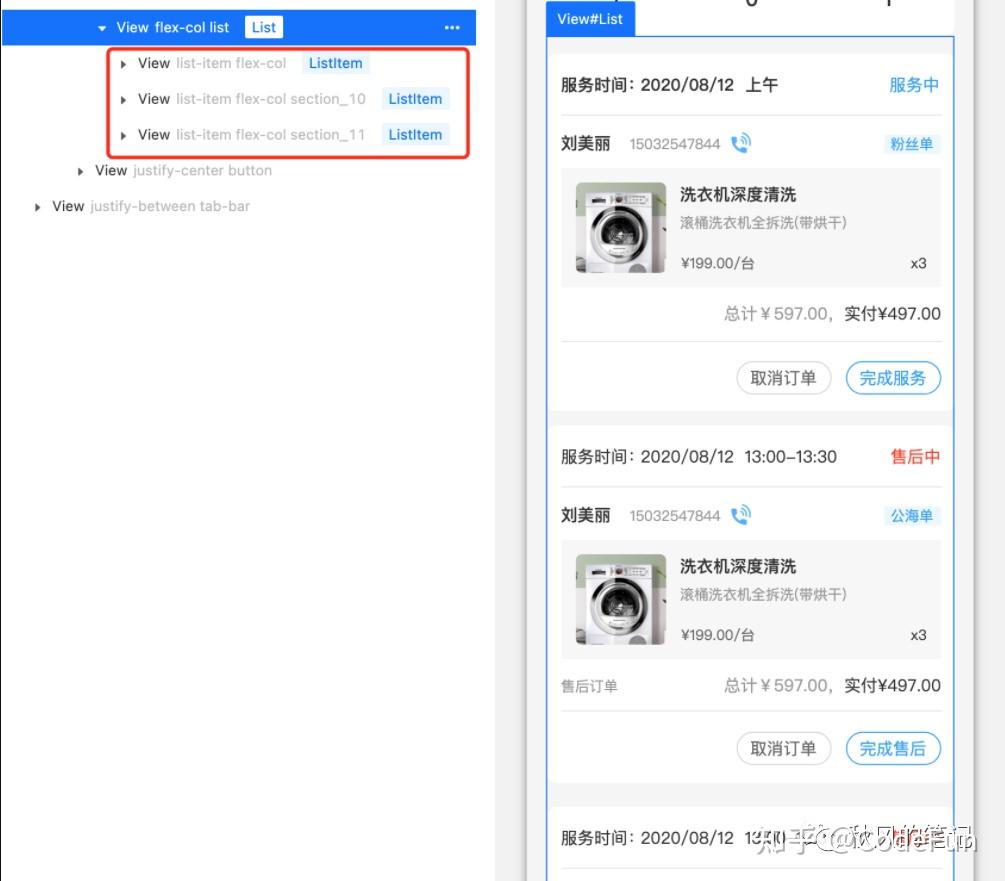Expand the justify-center button node
The image size is (1005, 881).
coord(80,171)
